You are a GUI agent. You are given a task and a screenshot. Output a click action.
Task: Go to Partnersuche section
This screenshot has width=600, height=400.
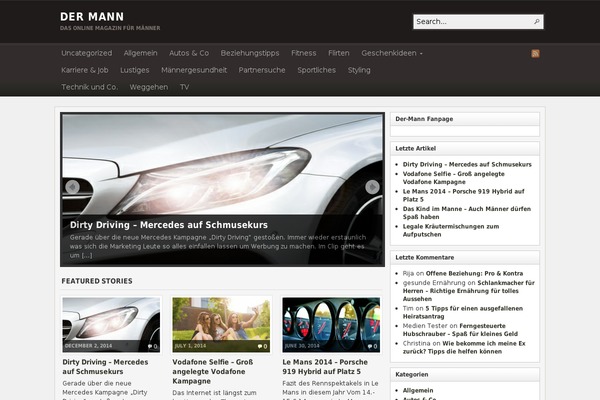[x=262, y=70]
